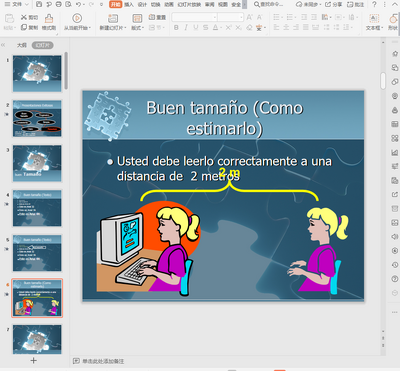
Task: Switch to the 大纲 (Outline) pane tab
Action: [x=22, y=45]
